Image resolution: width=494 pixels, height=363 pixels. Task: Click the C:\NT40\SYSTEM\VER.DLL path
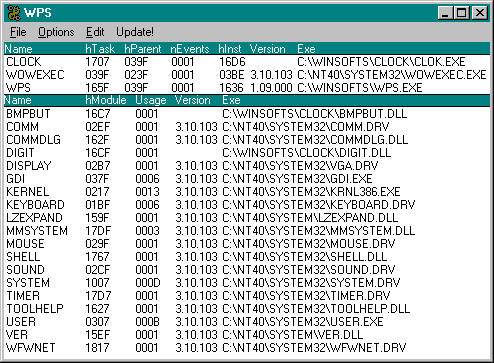click(x=292, y=335)
